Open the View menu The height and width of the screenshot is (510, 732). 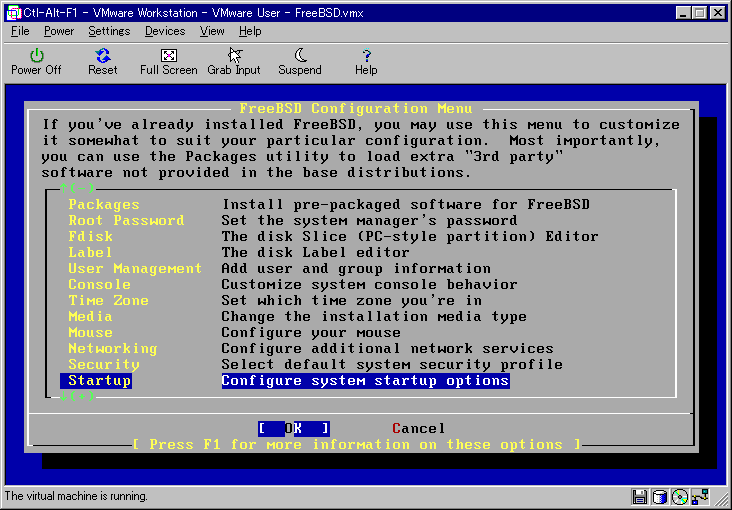pos(212,31)
